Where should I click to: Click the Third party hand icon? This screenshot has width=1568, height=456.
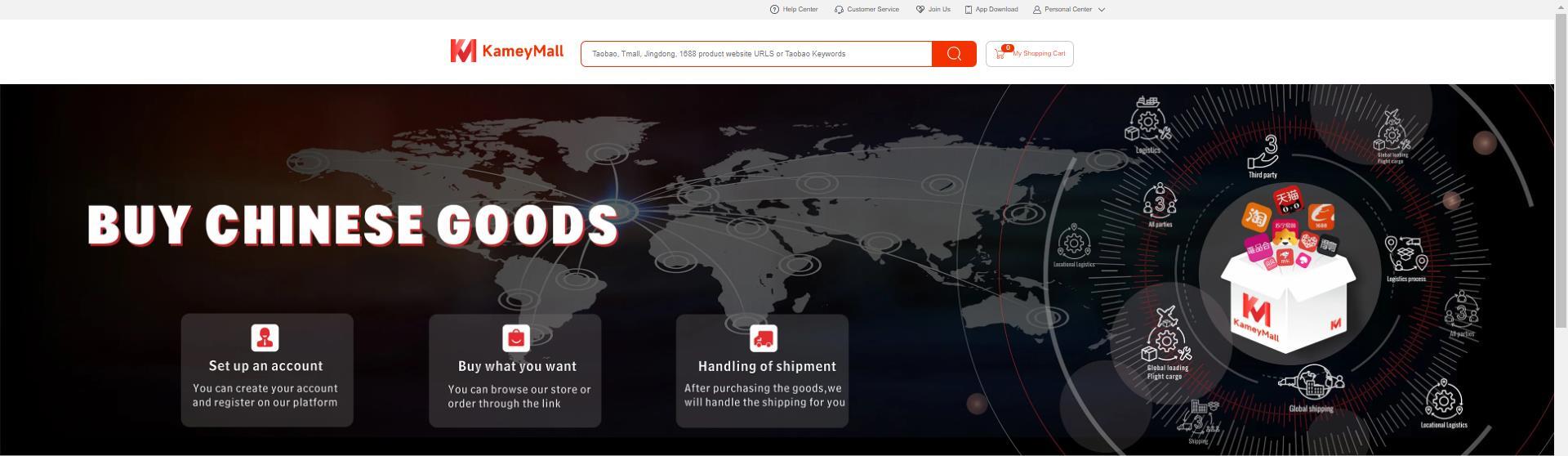(1263, 153)
